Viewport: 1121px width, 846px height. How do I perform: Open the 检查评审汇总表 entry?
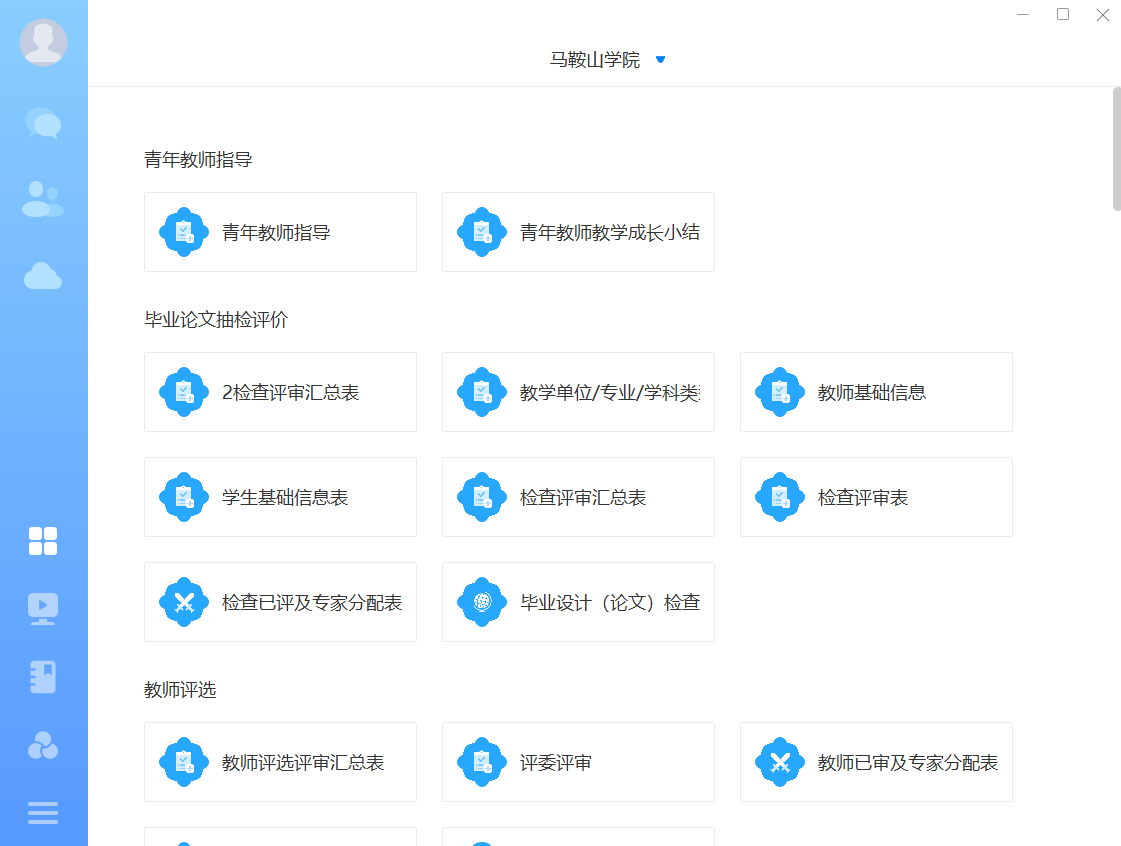pos(578,497)
